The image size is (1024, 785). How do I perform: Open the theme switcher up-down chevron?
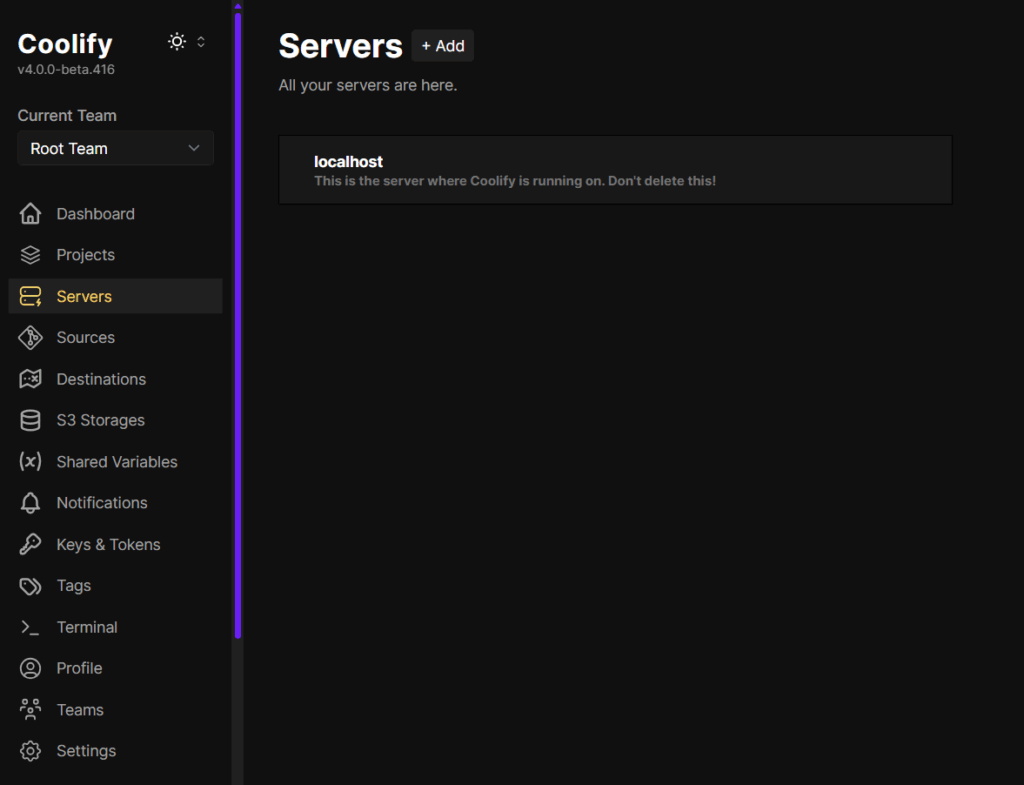pos(201,42)
